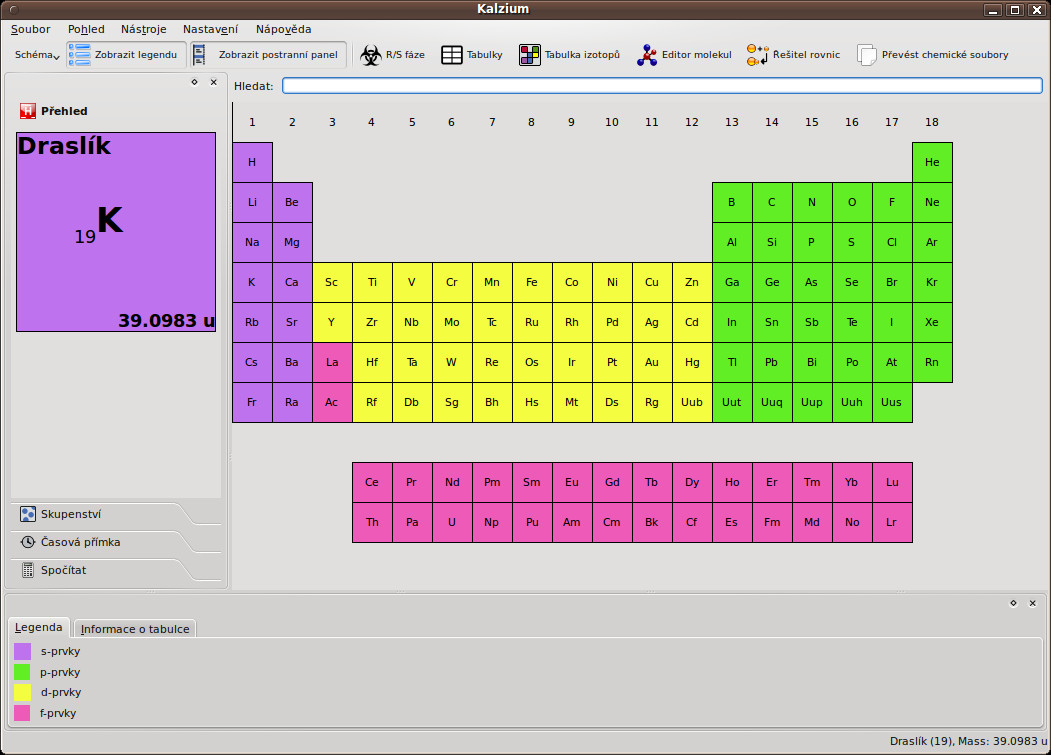Click the Přehled panel red H icon
The image size is (1051, 755).
[27, 111]
